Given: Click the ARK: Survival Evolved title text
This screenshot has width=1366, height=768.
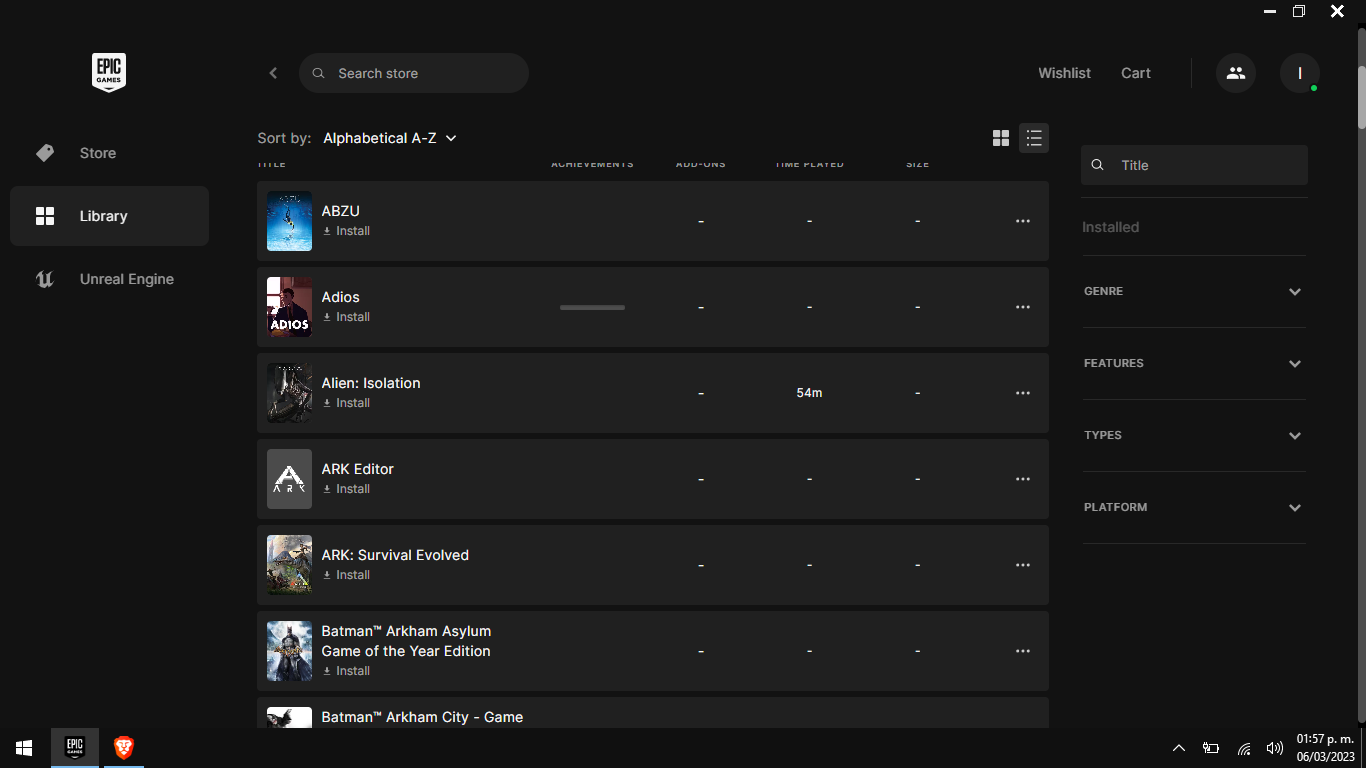Looking at the screenshot, I should 395,555.
